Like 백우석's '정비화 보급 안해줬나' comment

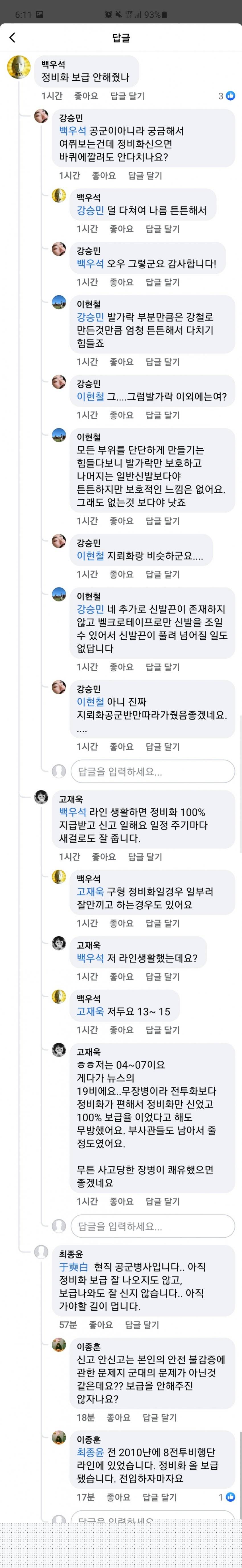(86, 96)
